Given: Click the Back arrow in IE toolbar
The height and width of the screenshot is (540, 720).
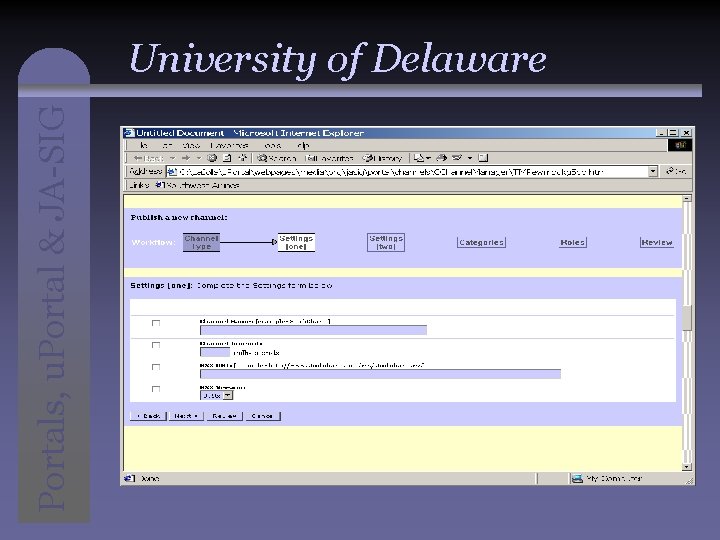Looking at the screenshot, I should pos(138,158).
